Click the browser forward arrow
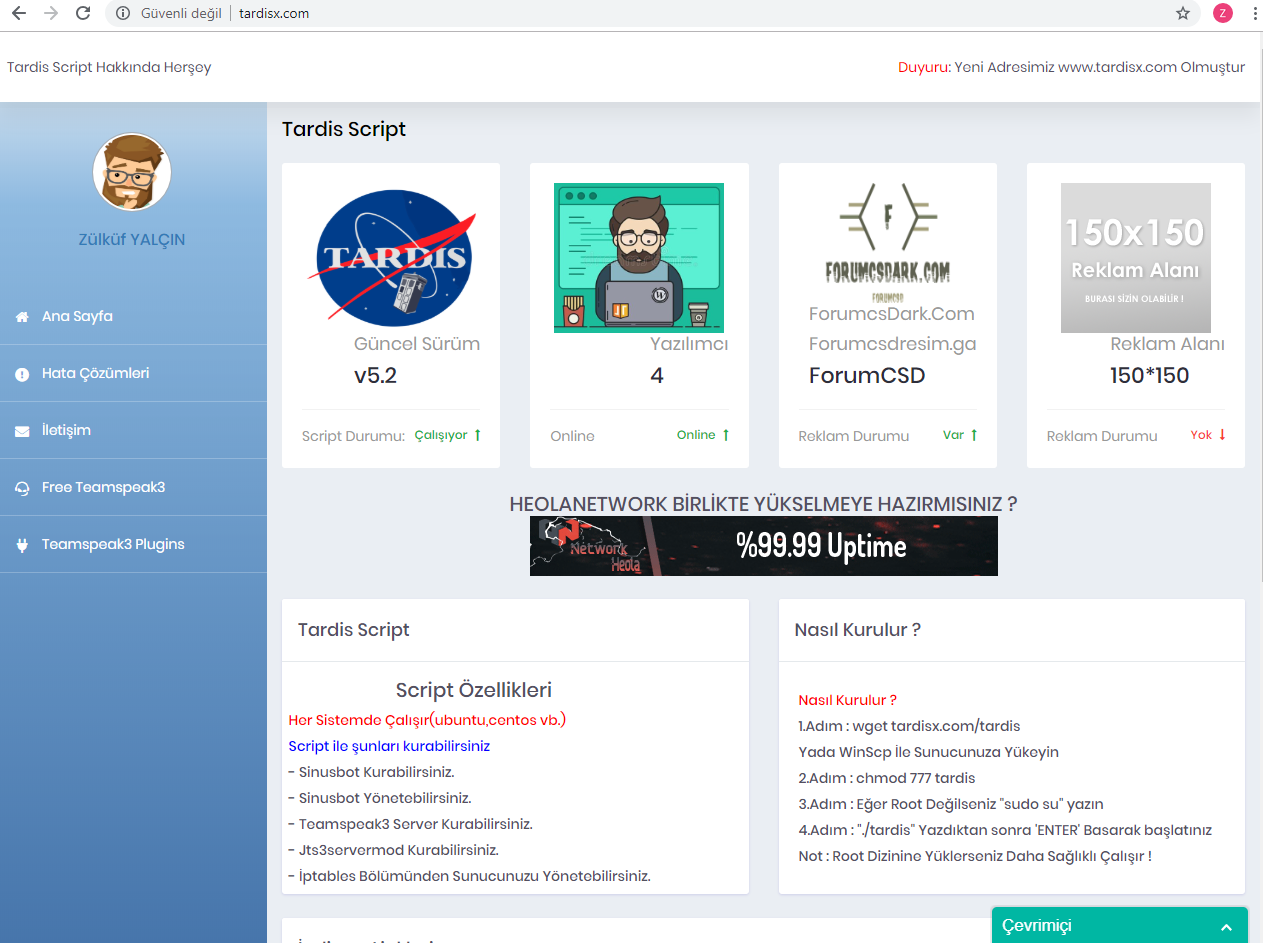 [x=51, y=13]
